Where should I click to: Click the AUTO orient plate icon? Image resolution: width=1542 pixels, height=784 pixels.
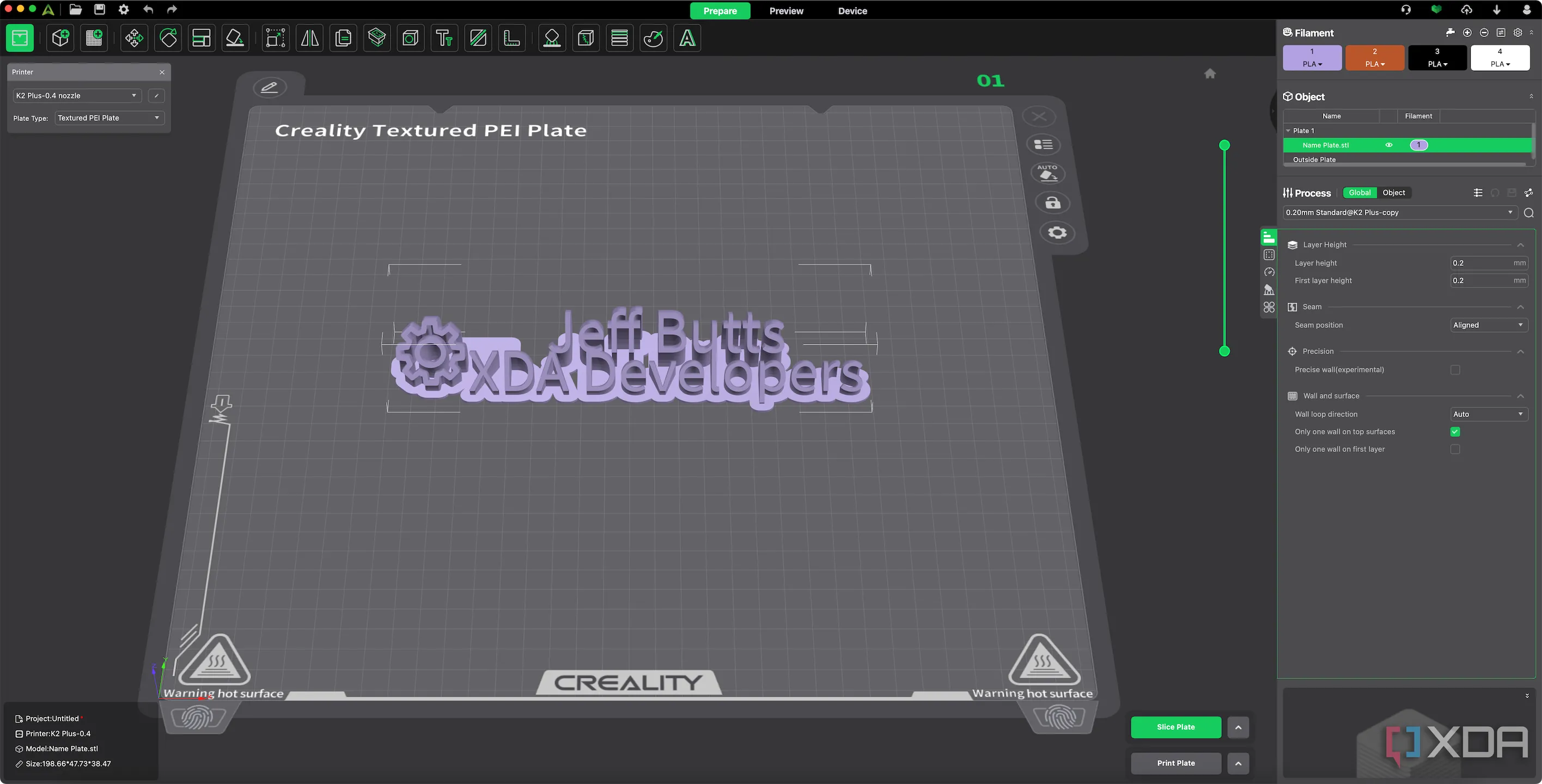click(x=1047, y=173)
